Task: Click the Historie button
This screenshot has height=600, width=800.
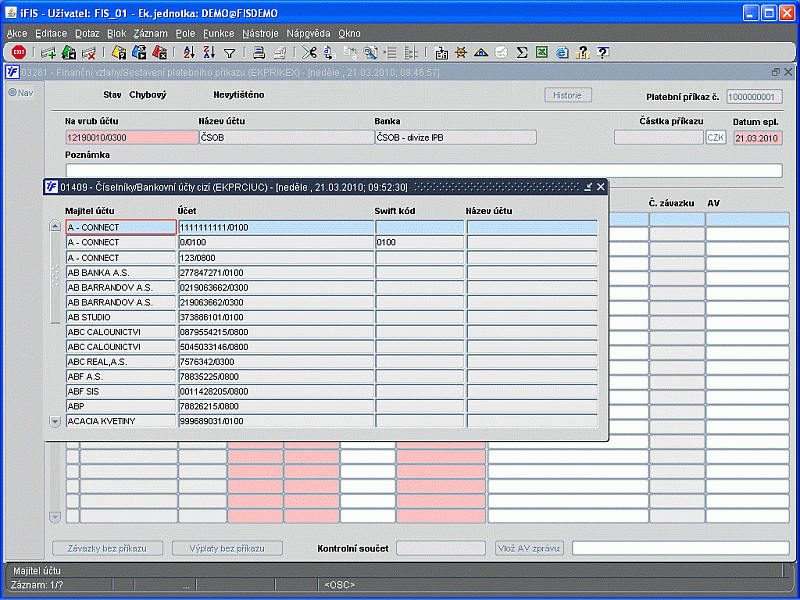Action: pos(568,95)
